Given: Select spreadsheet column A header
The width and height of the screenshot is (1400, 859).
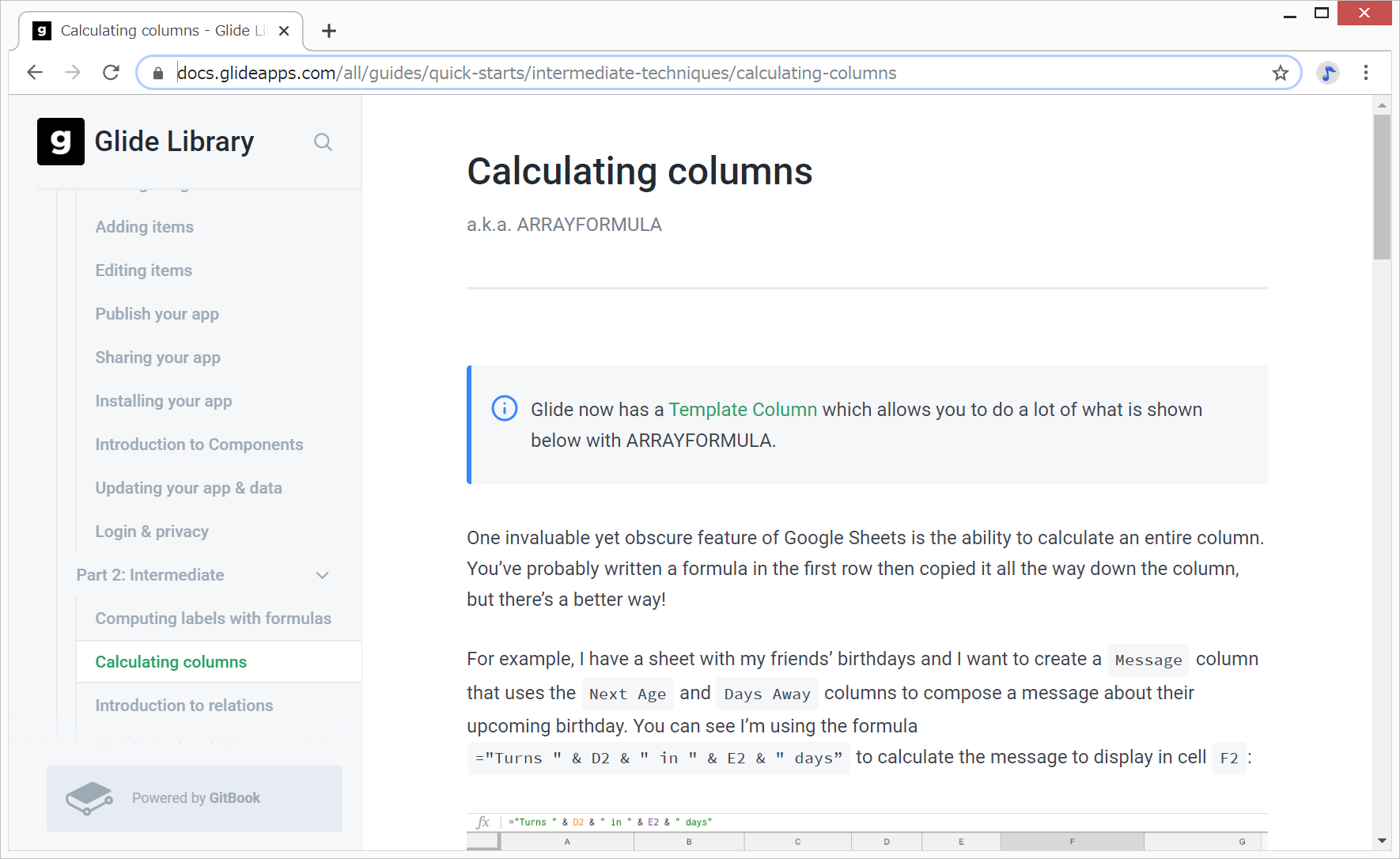Looking at the screenshot, I should click(567, 842).
